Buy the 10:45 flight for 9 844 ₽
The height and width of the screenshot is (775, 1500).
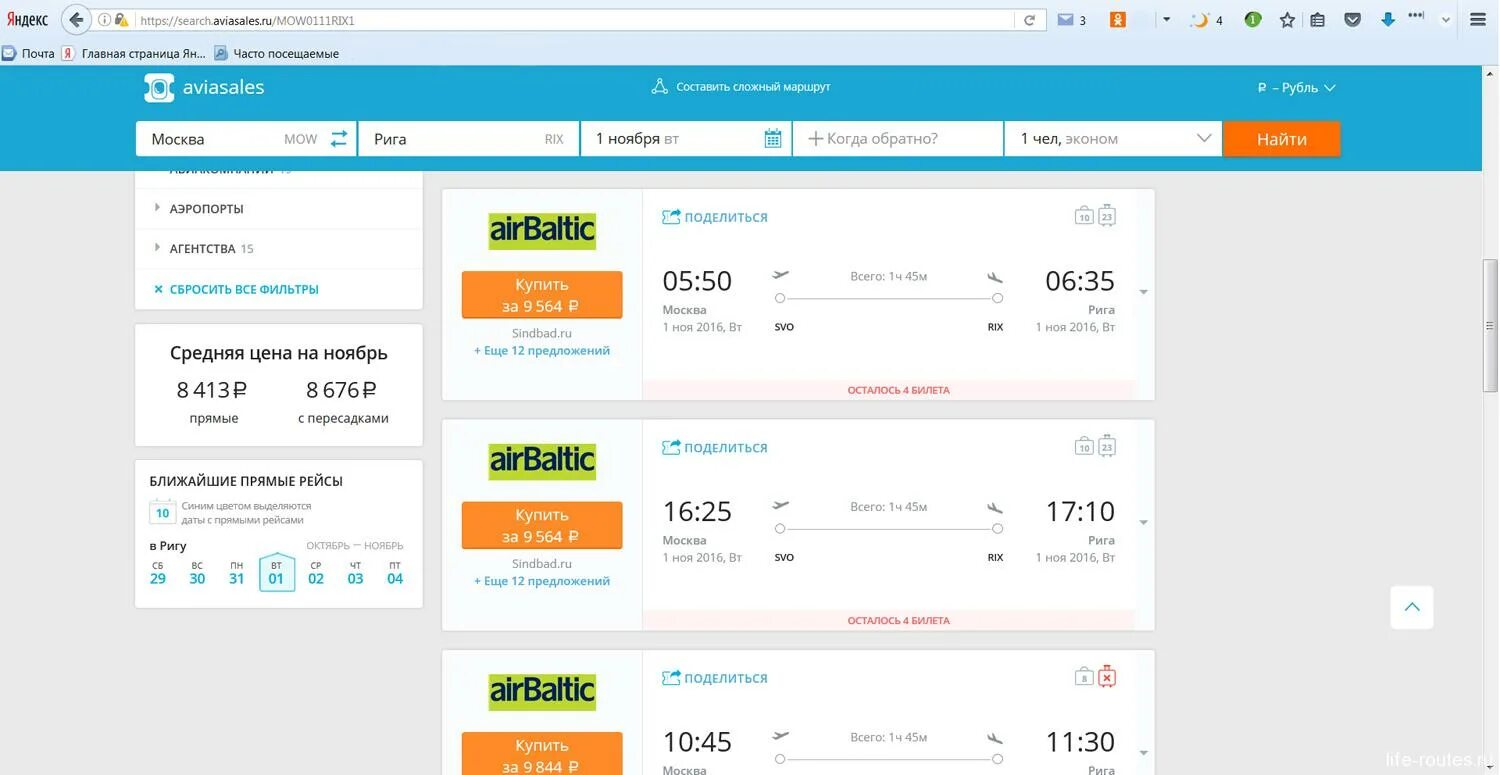pyautogui.click(x=542, y=753)
